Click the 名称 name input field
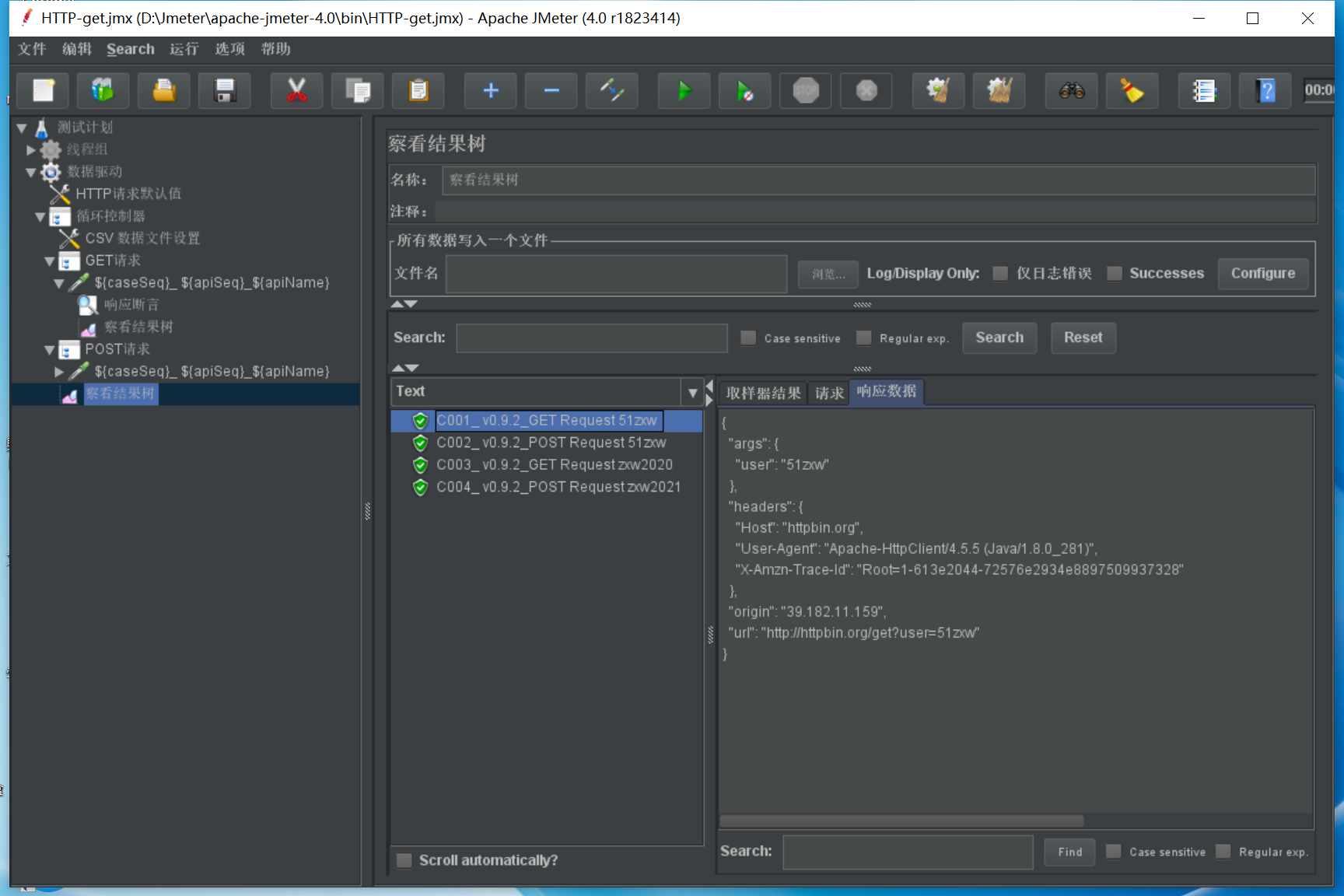1344x896 pixels. pos(879,180)
